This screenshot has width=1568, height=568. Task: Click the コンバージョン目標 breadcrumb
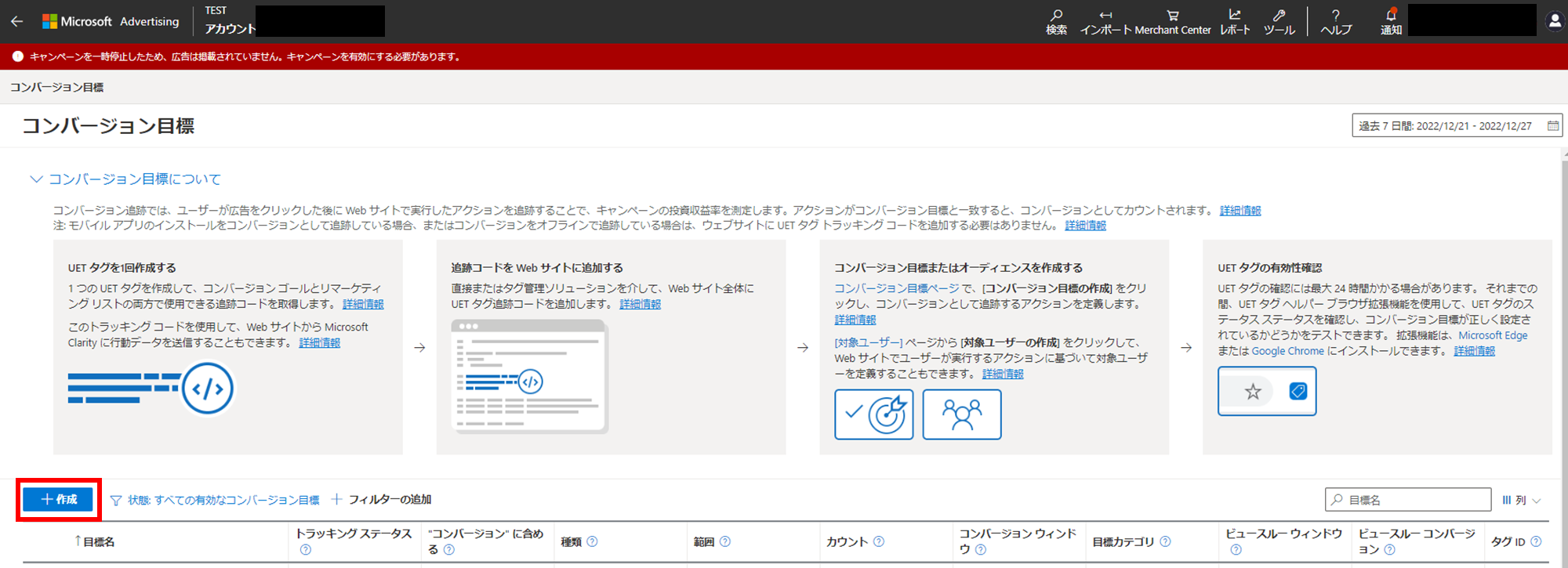[x=56, y=87]
